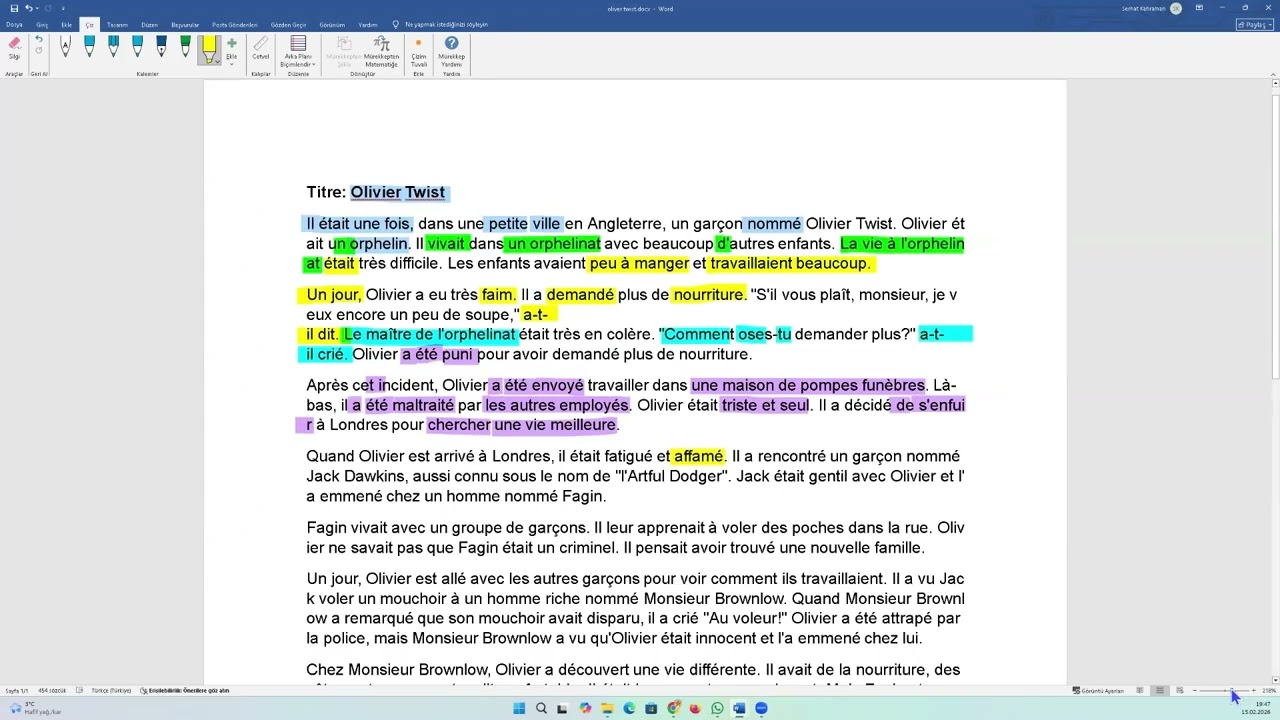Click the vertical scrollbar thumb
This screenshot has height=720, width=1280.
tap(1275, 235)
